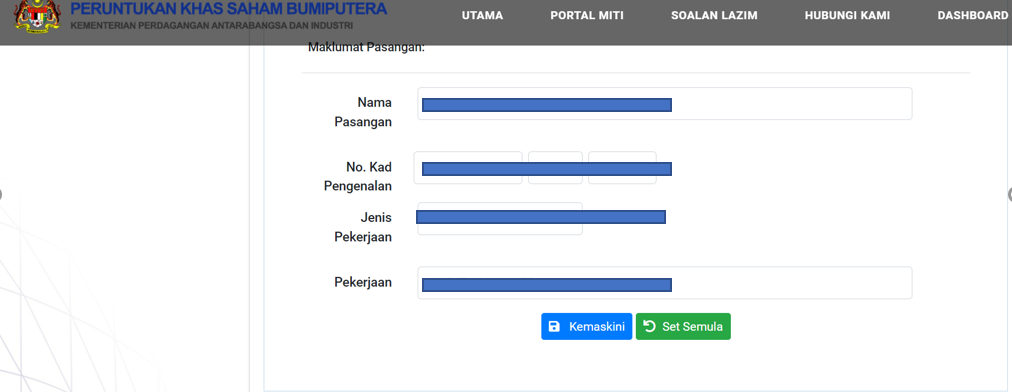The width and height of the screenshot is (1012, 392).
Task: Click the circular reset arrow icon
Action: tap(649, 326)
